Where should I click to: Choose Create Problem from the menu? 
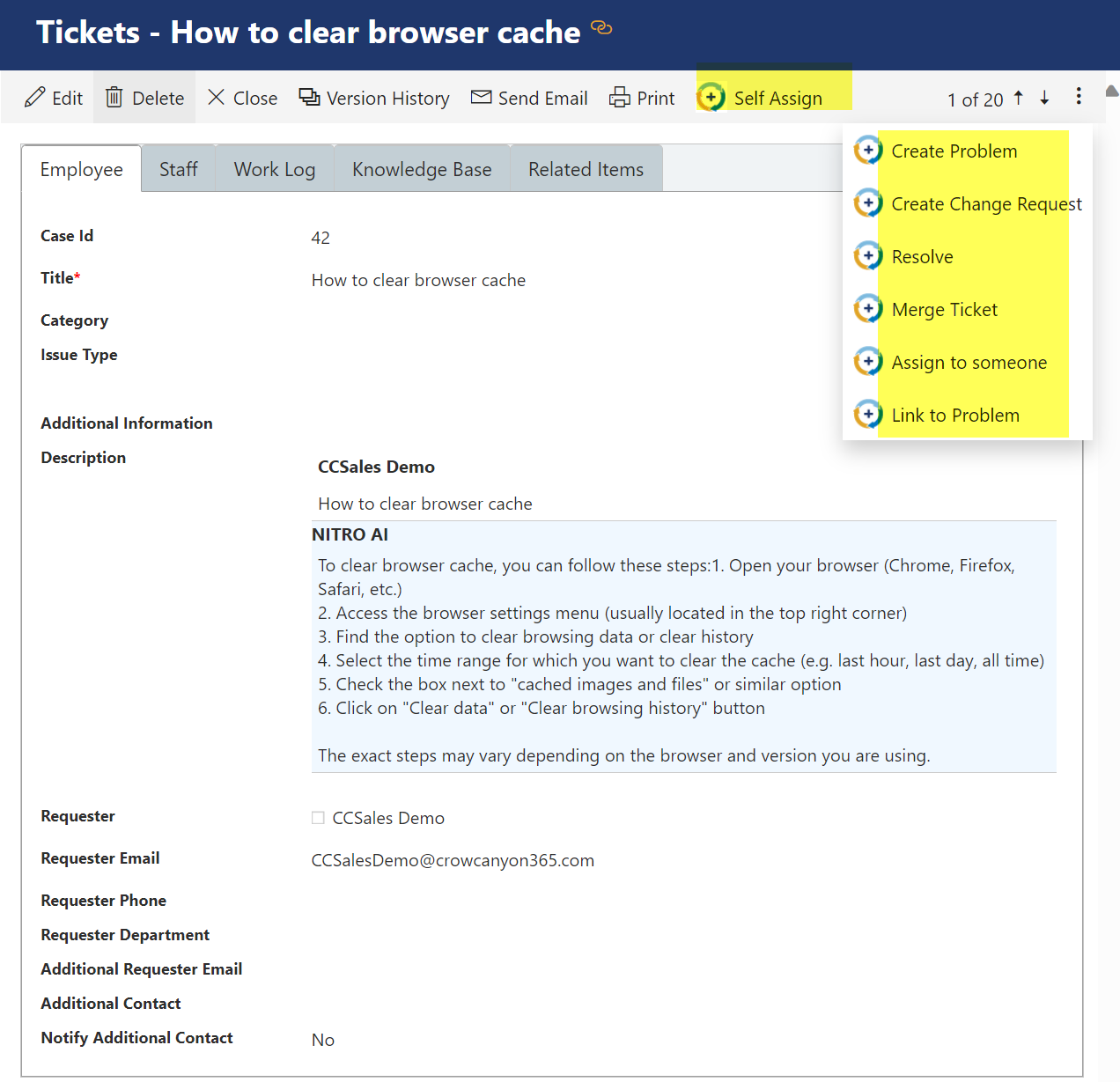[954, 151]
